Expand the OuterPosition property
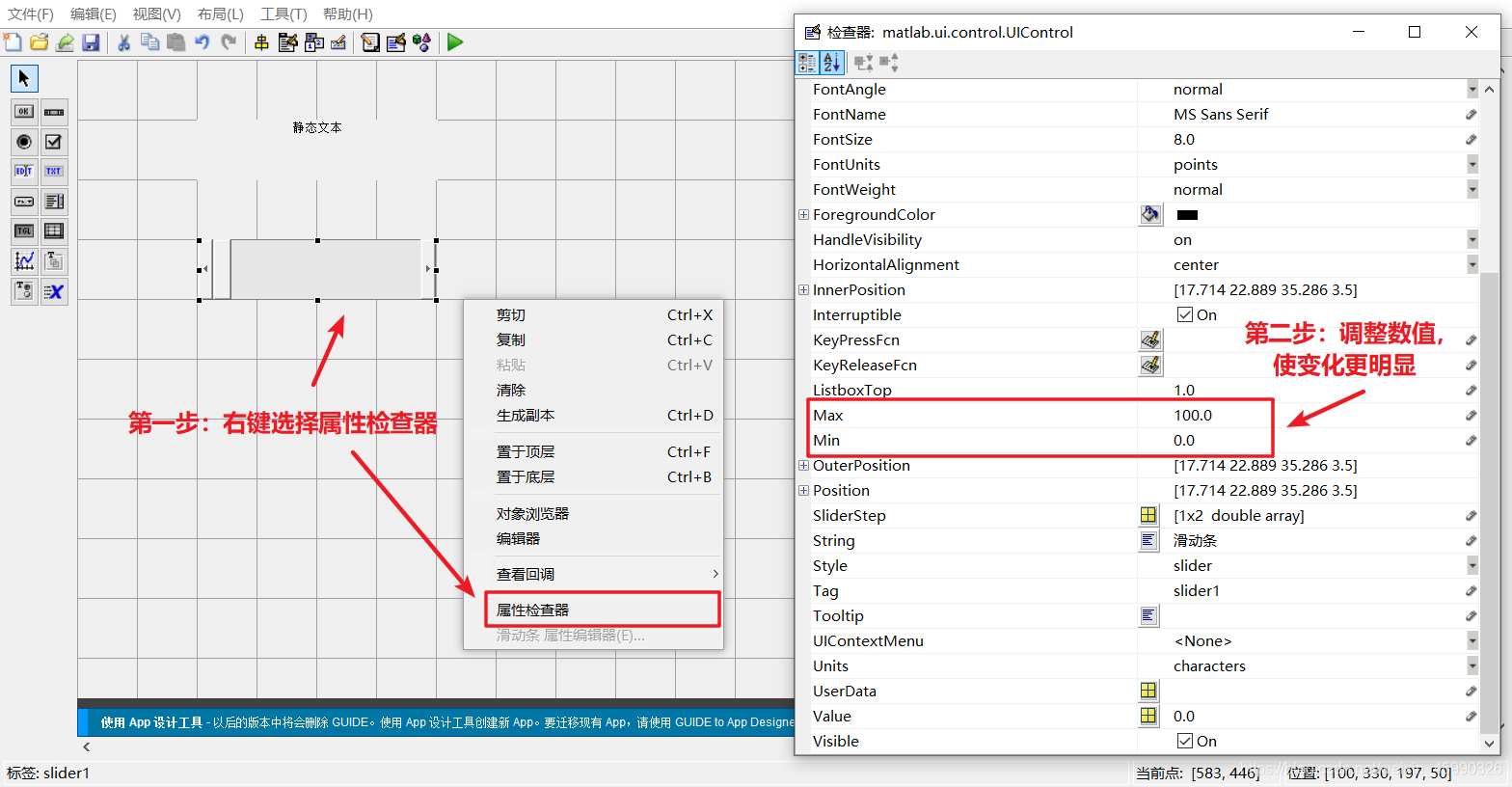 (803, 465)
